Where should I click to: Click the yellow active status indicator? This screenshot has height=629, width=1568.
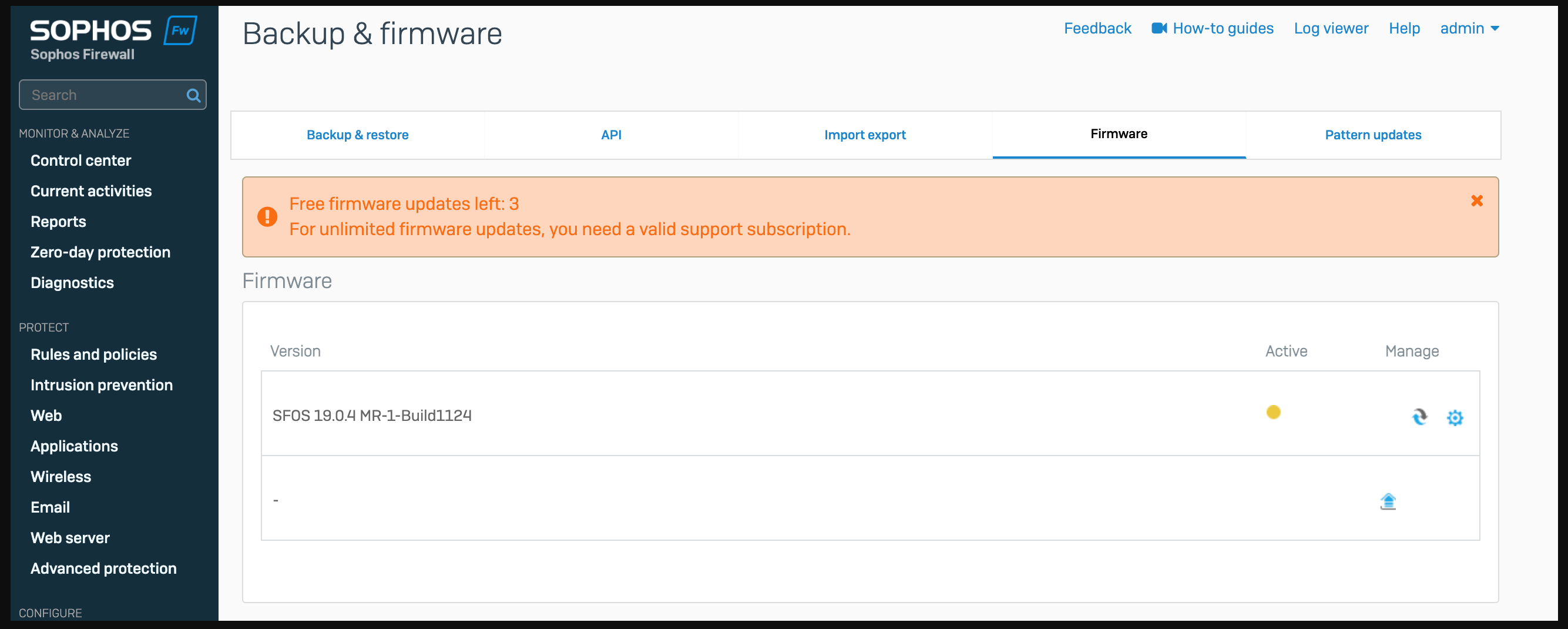pyautogui.click(x=1272, y=412)
